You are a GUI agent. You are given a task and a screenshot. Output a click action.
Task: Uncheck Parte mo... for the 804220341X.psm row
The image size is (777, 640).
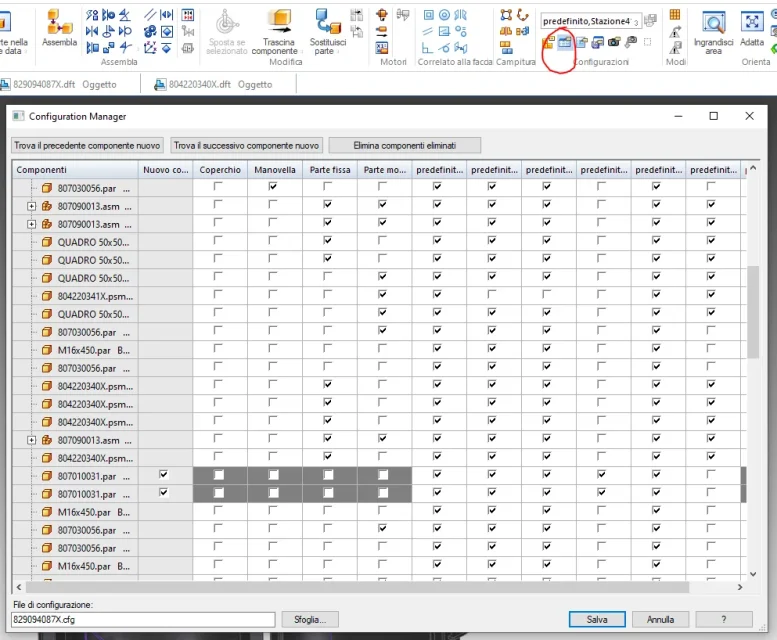point(382,294)
